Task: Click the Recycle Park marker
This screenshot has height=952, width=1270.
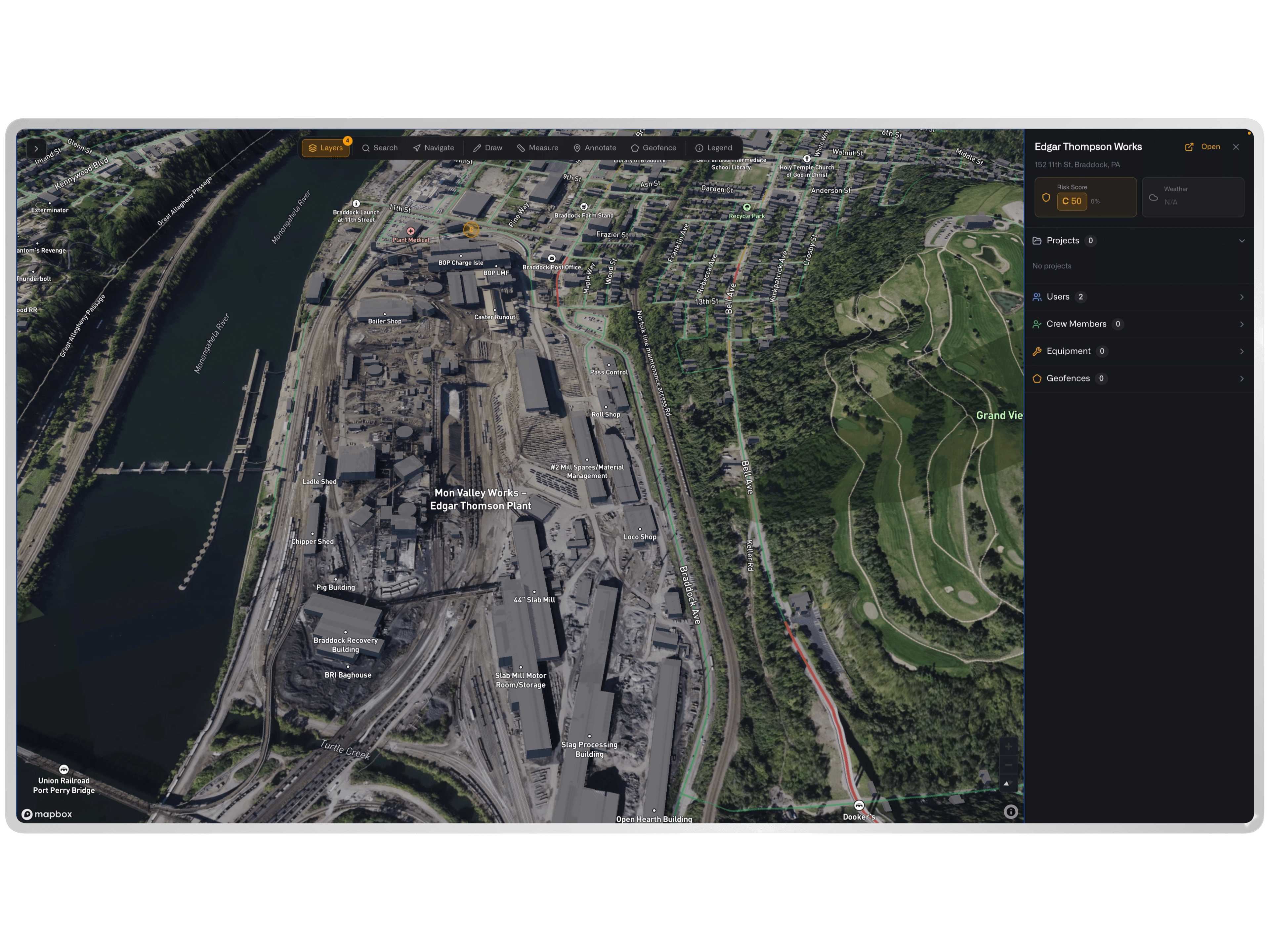Action: point(747,207)
